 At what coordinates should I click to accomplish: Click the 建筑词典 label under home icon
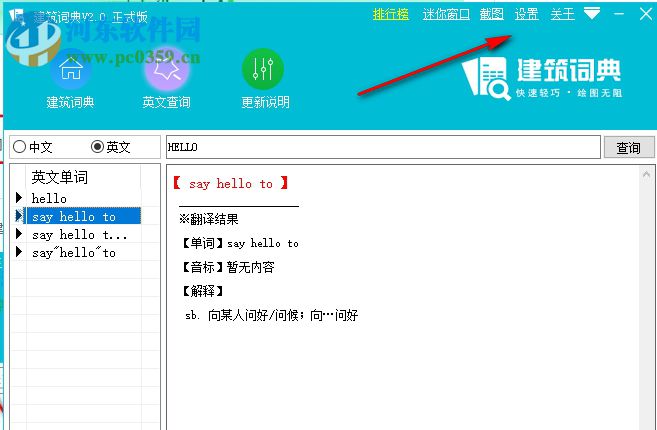(70, 102)
